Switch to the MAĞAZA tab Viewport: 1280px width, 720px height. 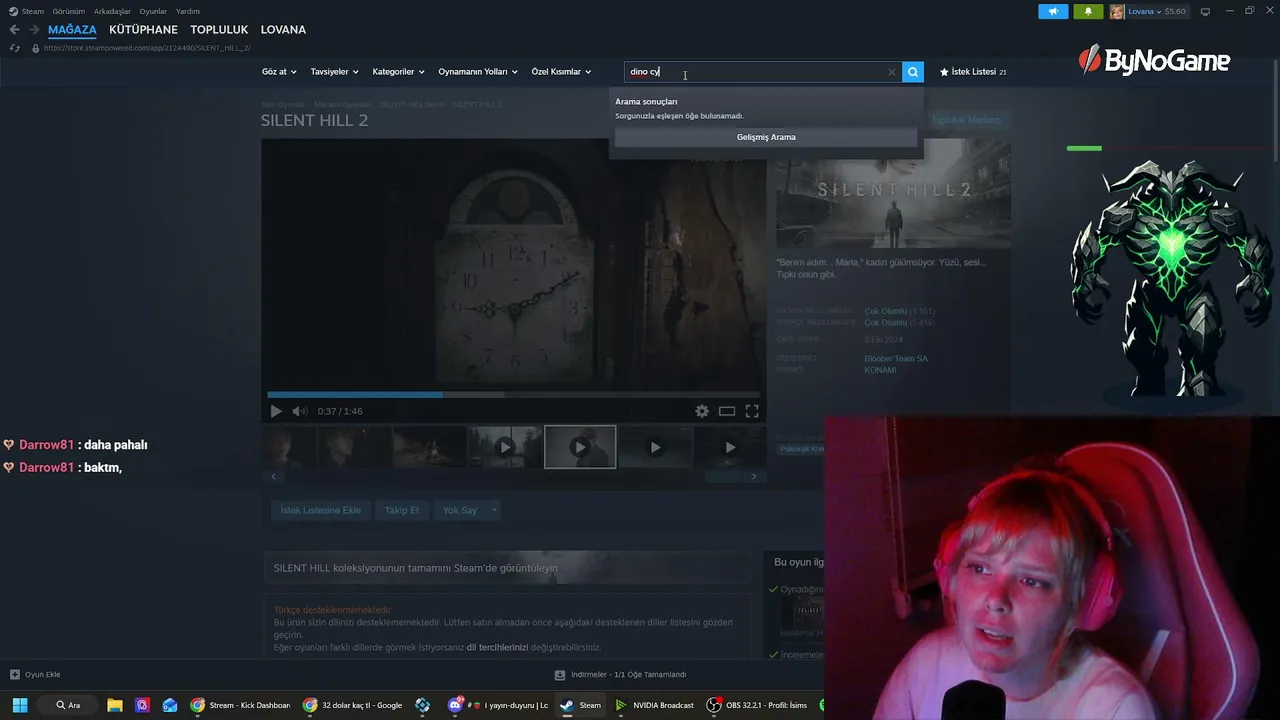pyautogui.click(x=72, y=30)
